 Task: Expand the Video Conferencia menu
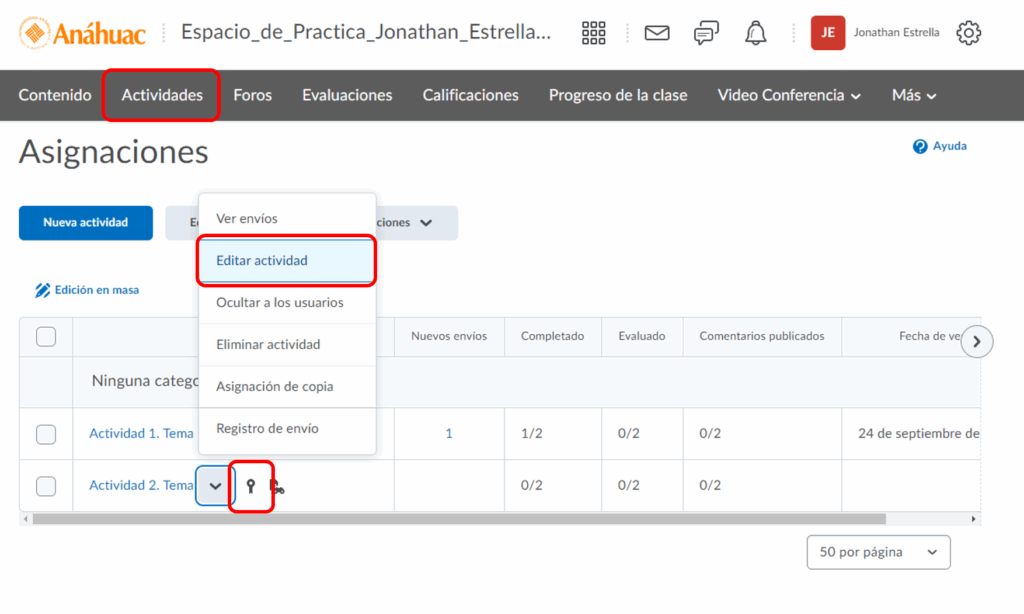click(x=789, y=96)
